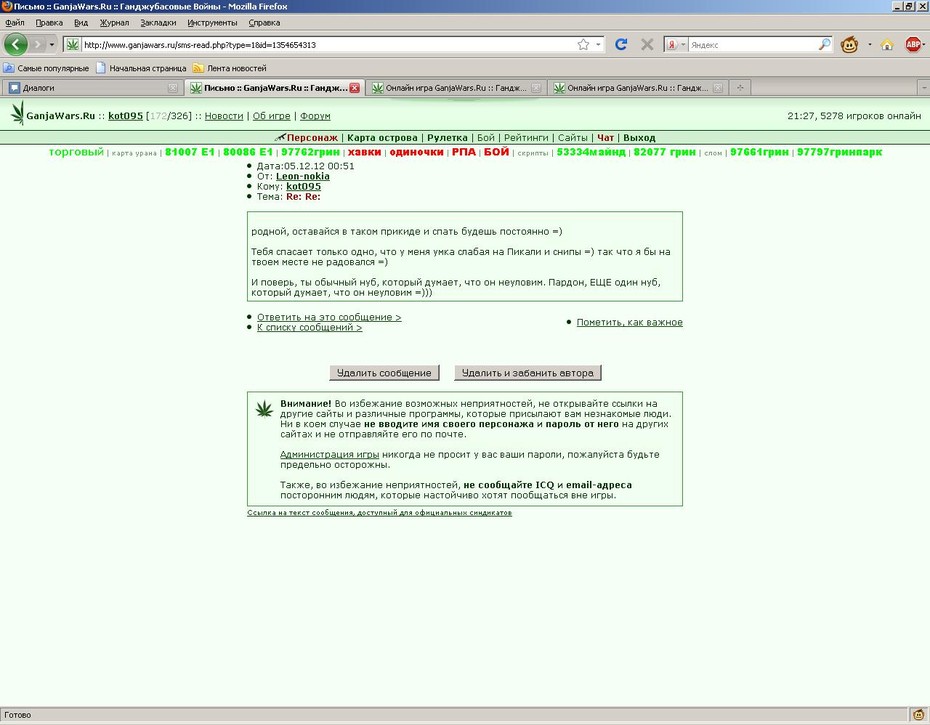Open the Чат link
930x725 pixels.
click(x=606, y=138)
